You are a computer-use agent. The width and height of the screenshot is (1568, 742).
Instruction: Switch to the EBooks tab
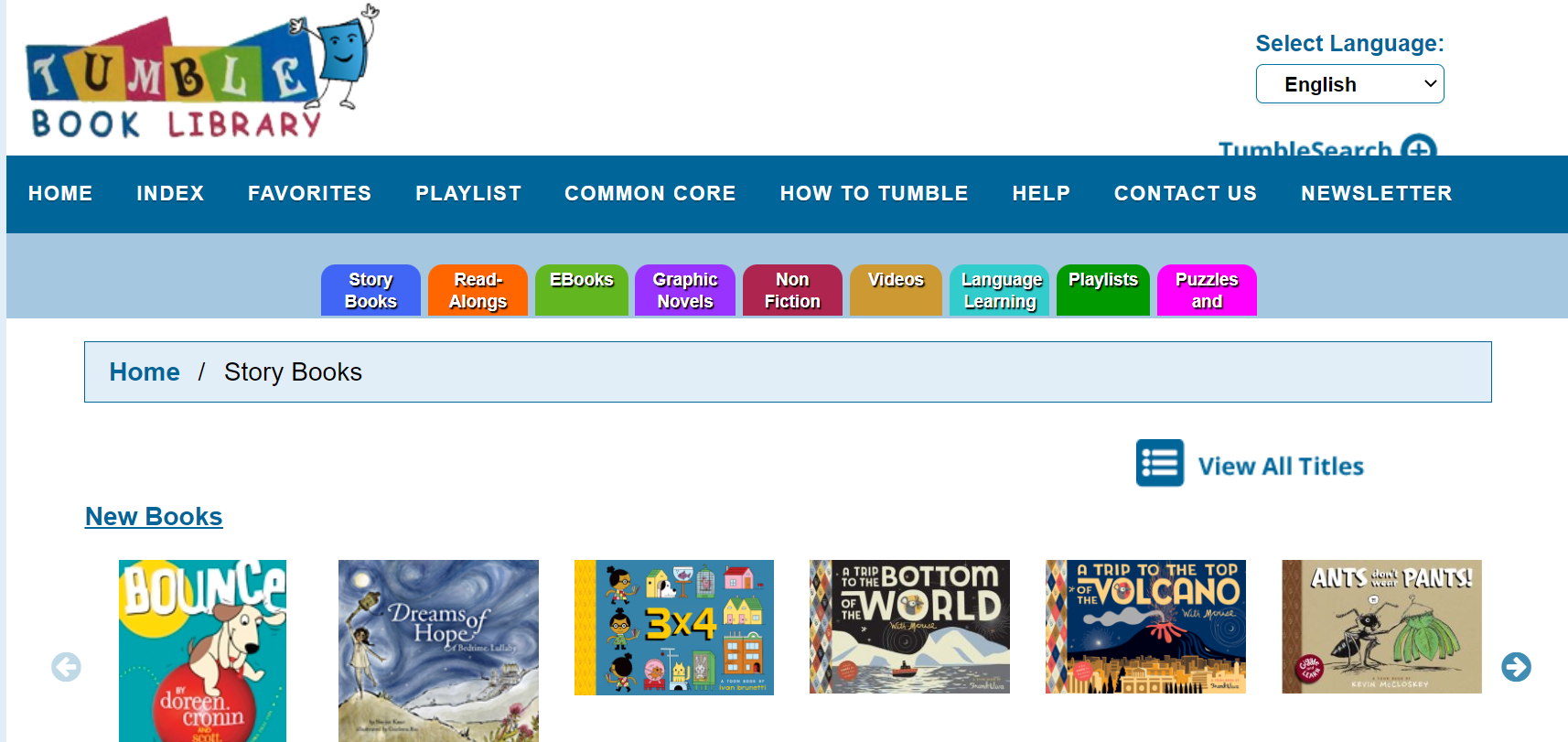pos(582,290)
